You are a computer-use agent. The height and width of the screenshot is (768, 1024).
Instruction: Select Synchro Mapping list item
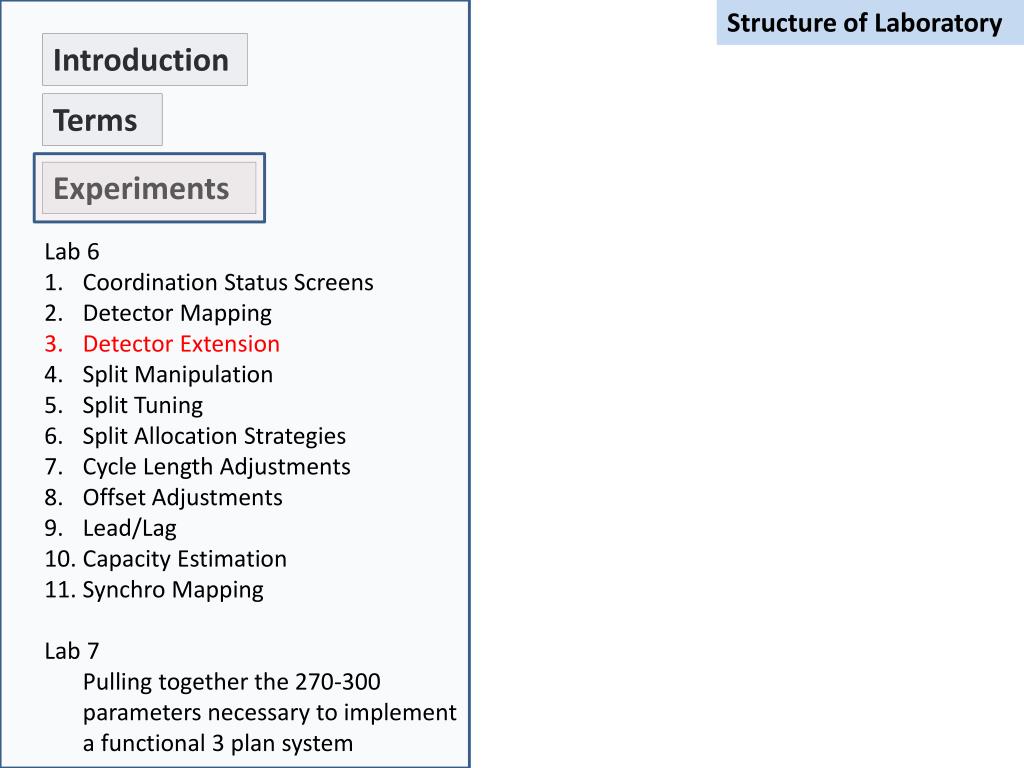coord(154,589)
